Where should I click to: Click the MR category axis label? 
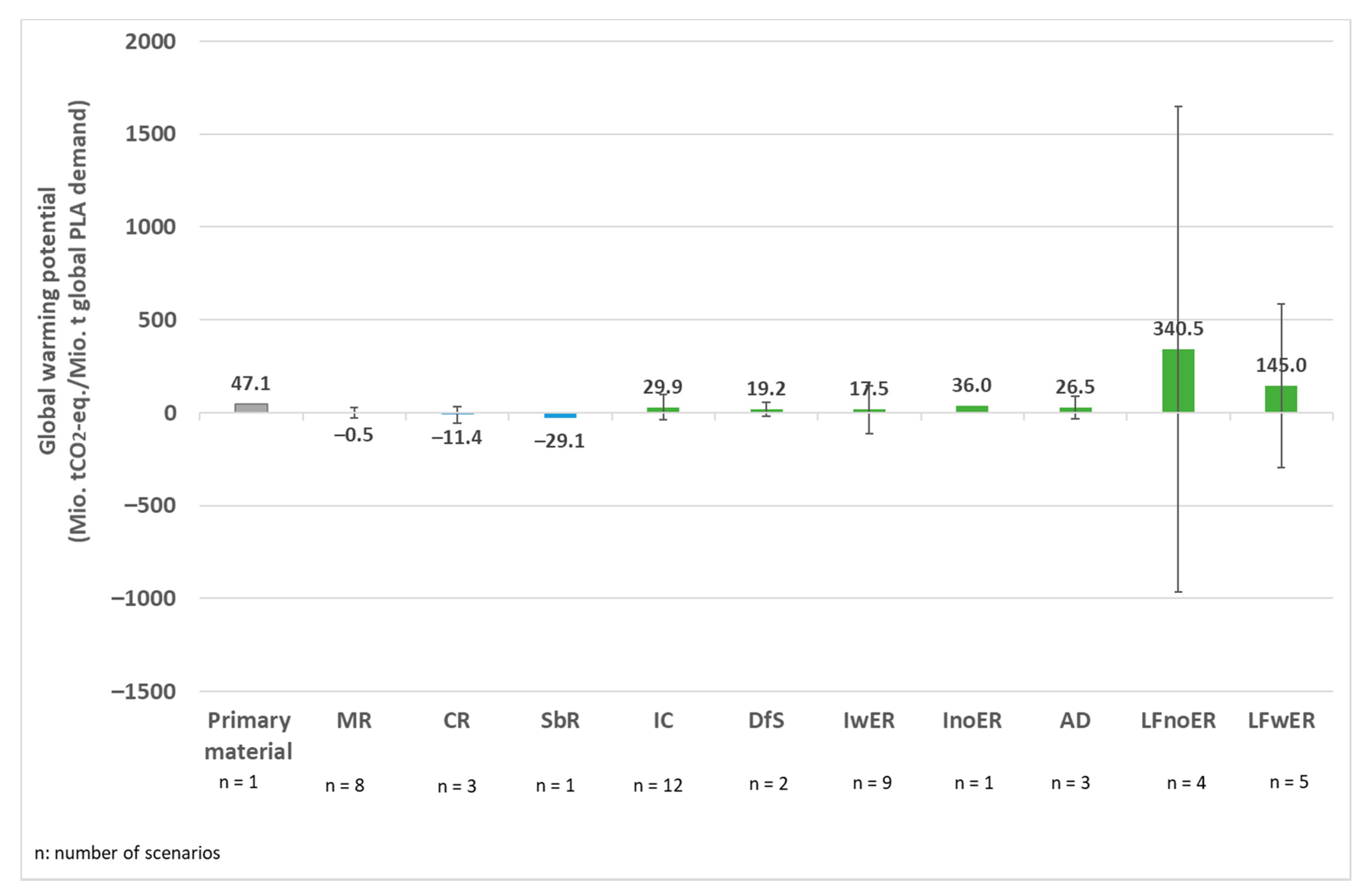(354, 720)
